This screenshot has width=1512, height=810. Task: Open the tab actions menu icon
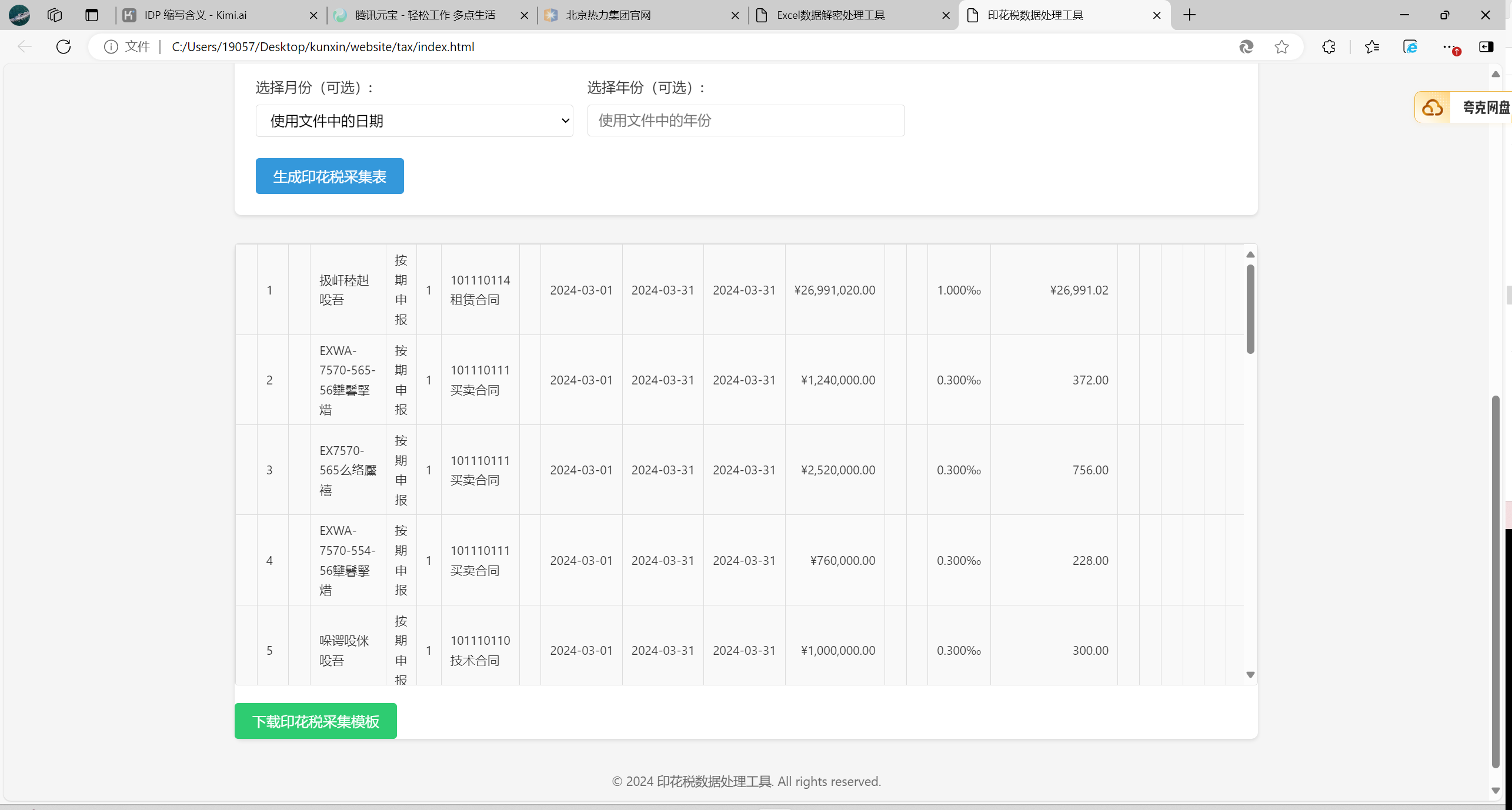point(92,15)
